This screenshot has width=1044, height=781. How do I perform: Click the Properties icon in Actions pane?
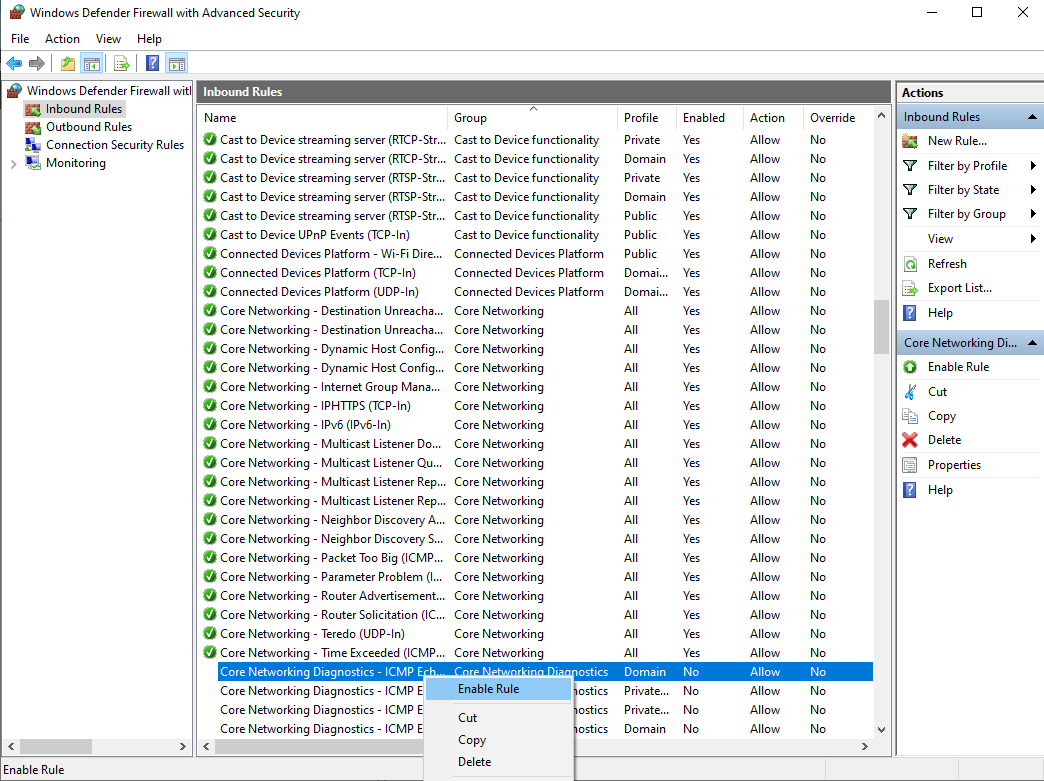click(x=910, y=465)
